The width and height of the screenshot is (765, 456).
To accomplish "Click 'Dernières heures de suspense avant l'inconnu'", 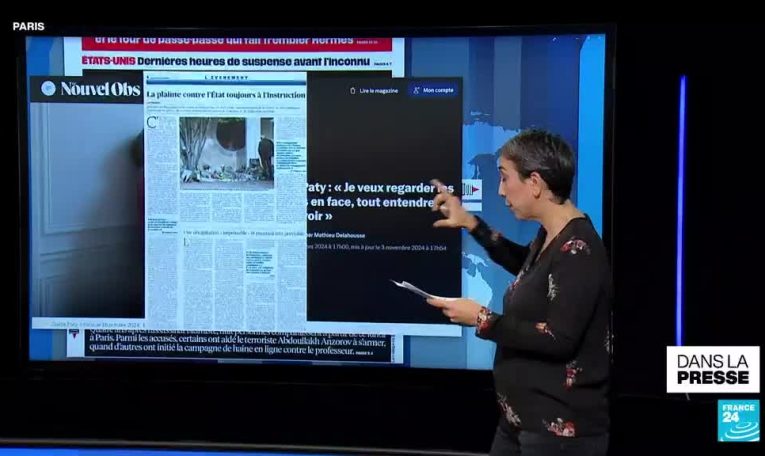I will [254, 61].
